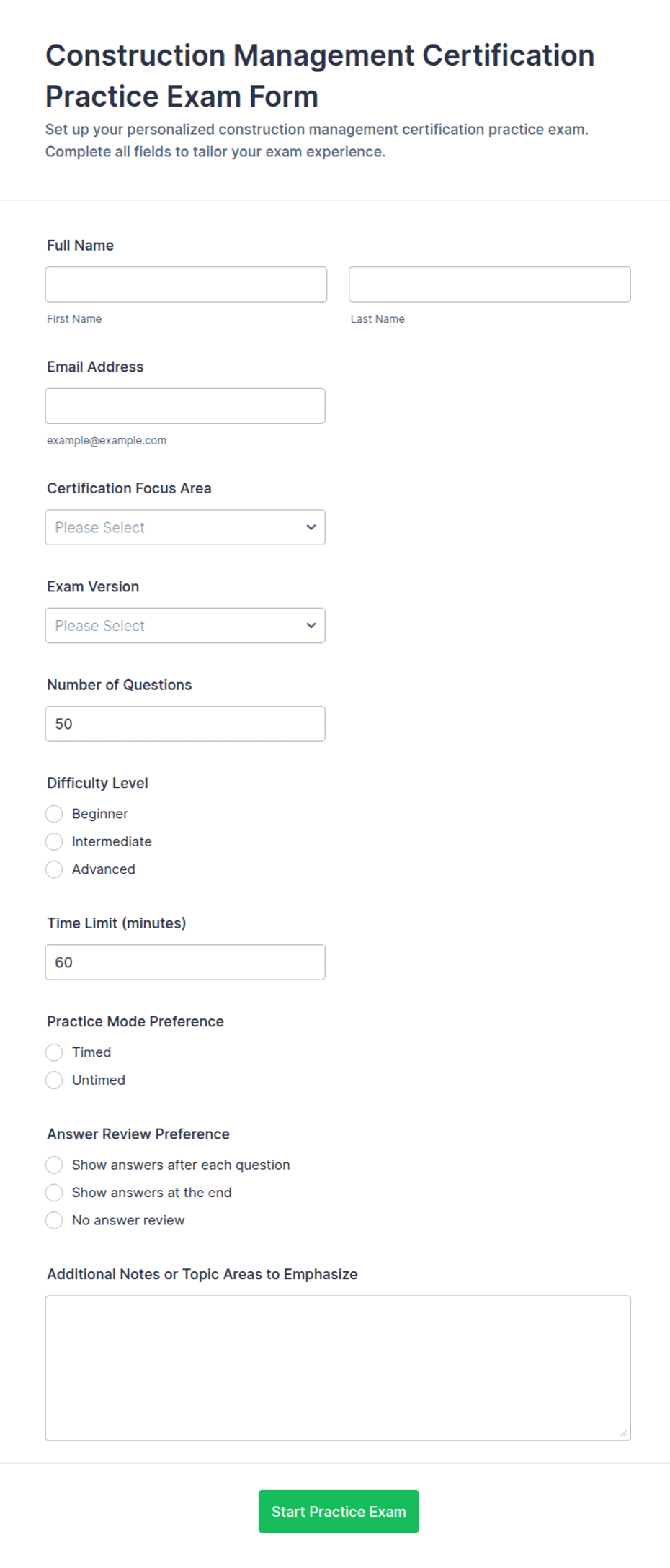Viewport: 670px width, 1568px height.
Task: Expand the Exam Version dropdown
Action: 185,626
